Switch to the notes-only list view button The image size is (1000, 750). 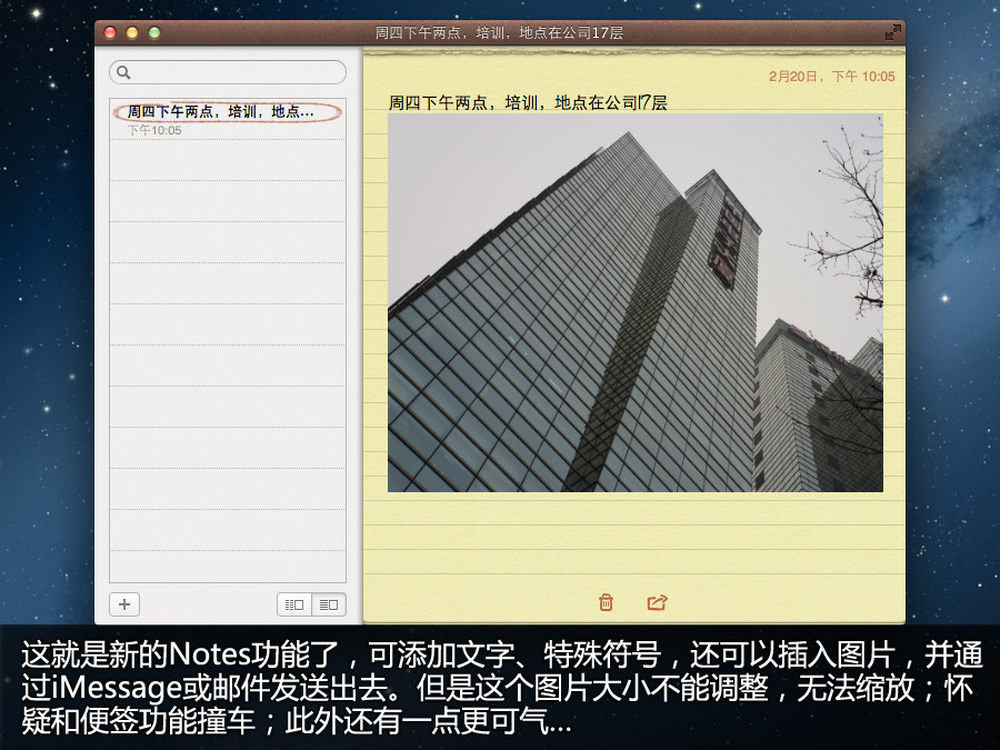tap(328, 604)
